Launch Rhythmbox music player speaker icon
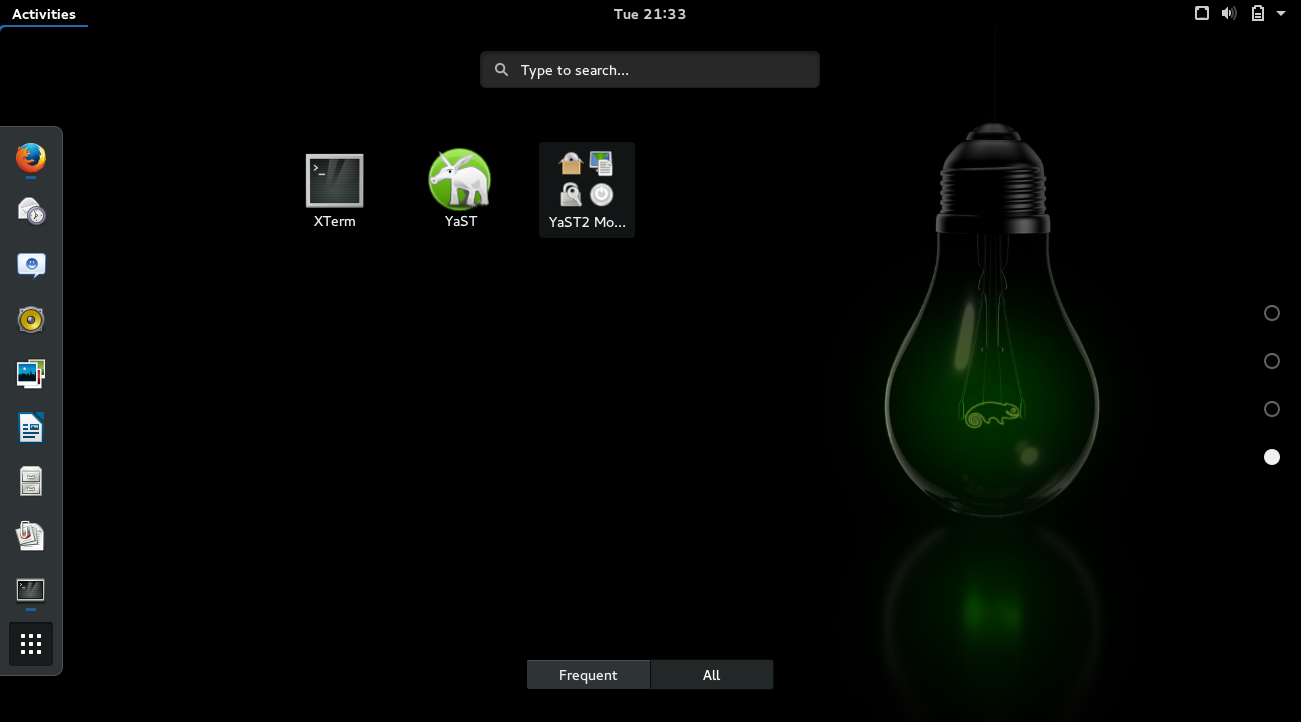This screenshot has width=1301, height=722. [31, 319]
